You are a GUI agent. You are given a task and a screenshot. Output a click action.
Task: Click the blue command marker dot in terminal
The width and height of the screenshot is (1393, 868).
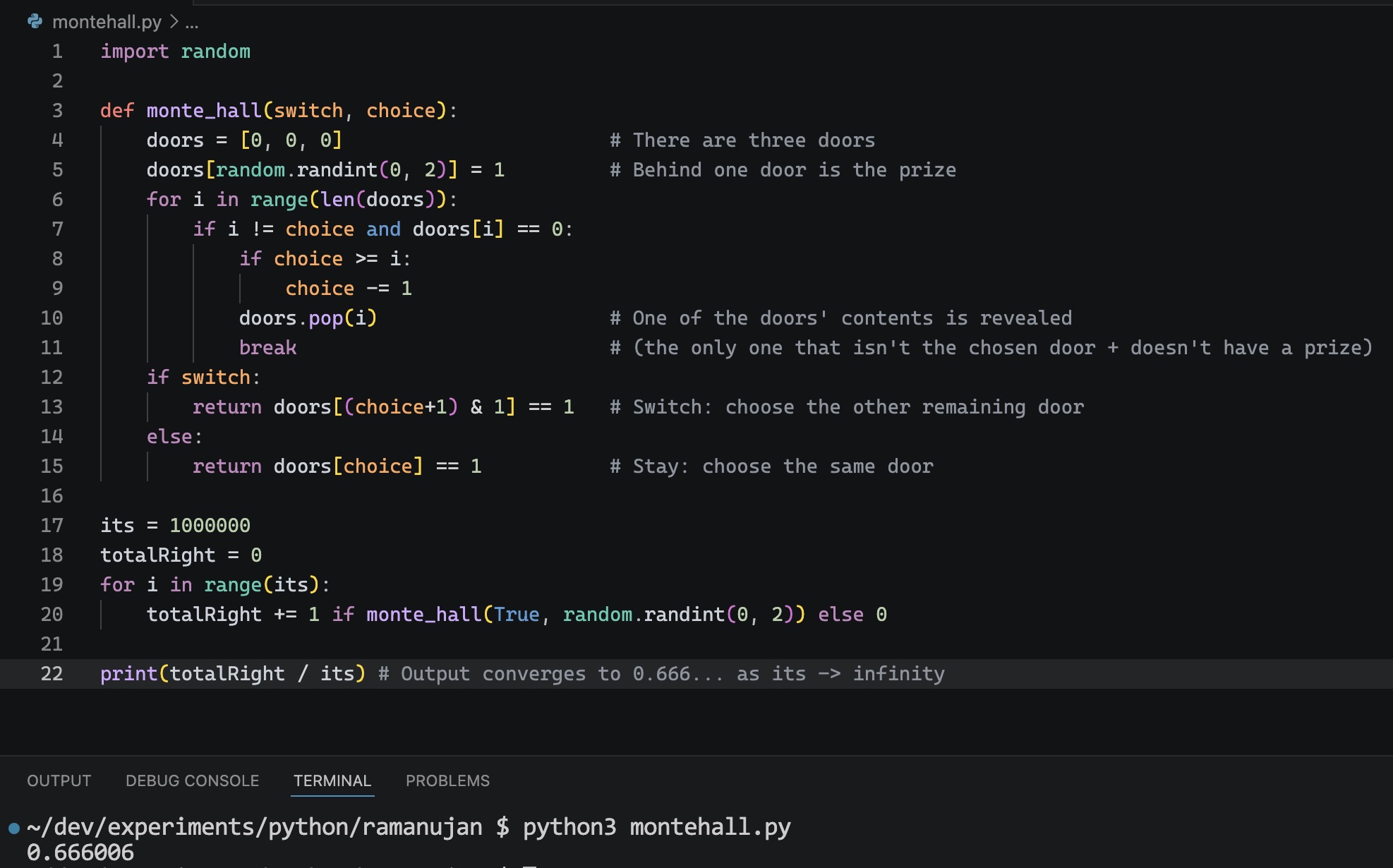tap(14, 828)
